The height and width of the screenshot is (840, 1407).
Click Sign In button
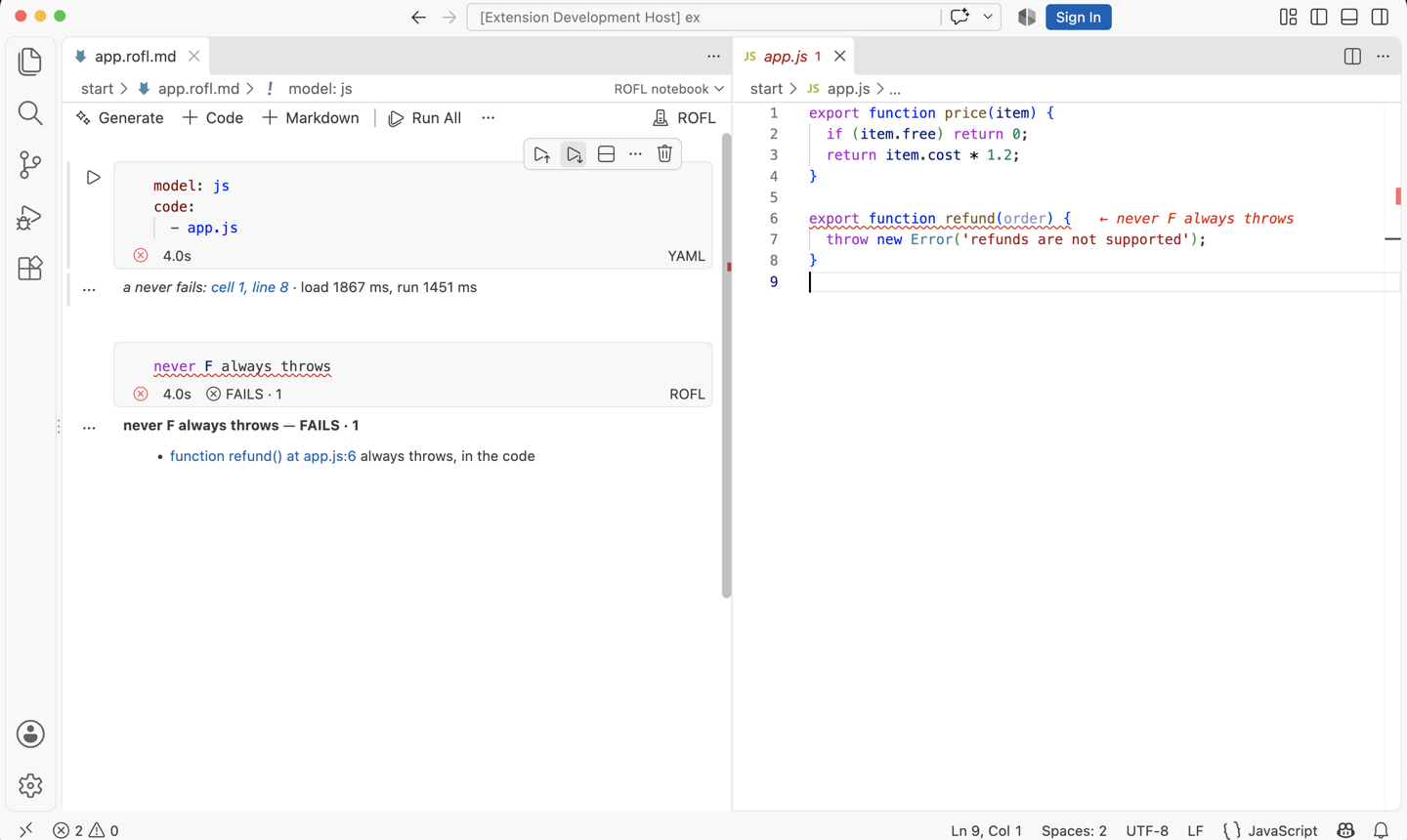pyautogui.click(x=1079, y=17)
